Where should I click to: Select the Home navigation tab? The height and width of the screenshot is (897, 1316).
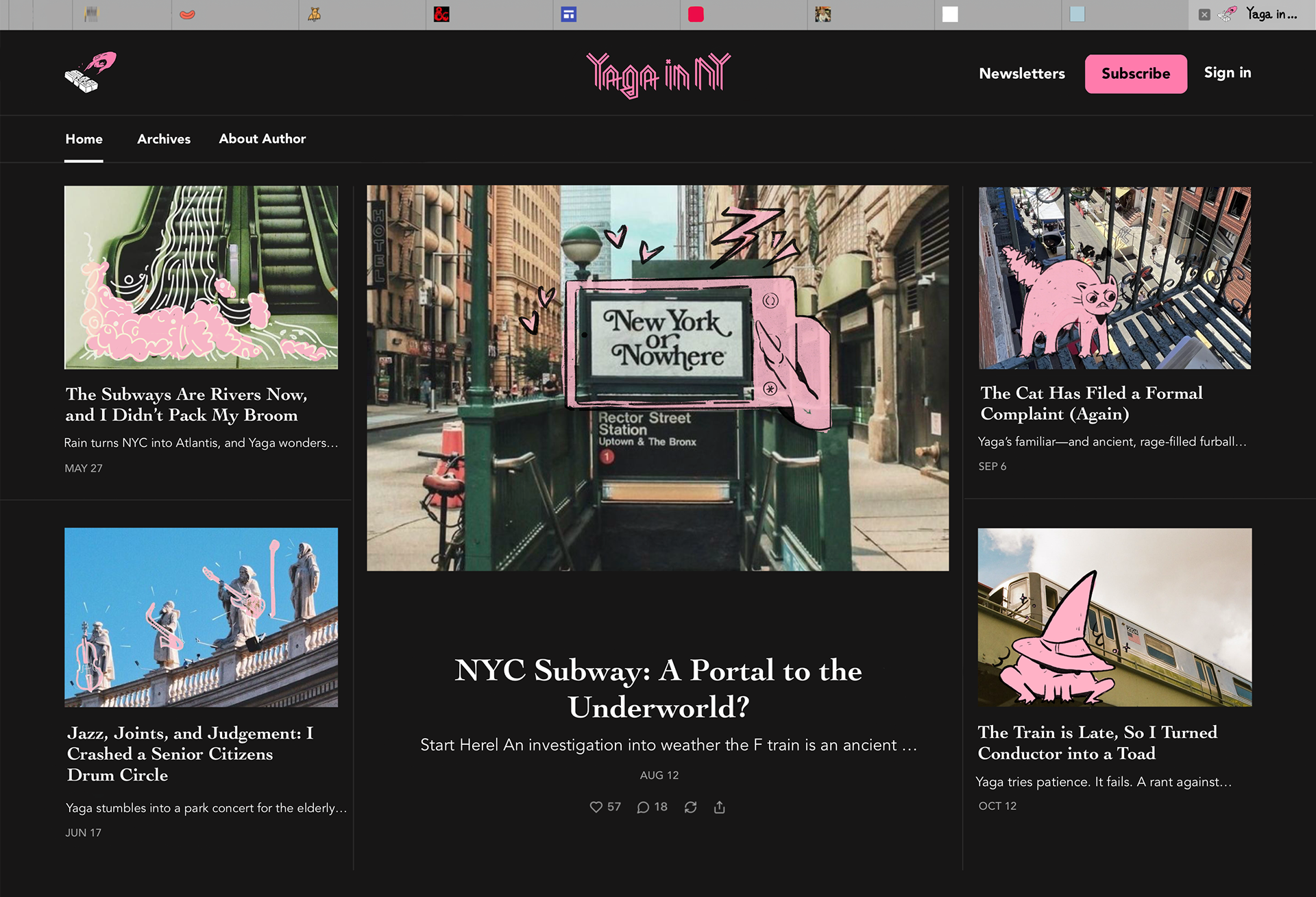(x=84, y=139)
